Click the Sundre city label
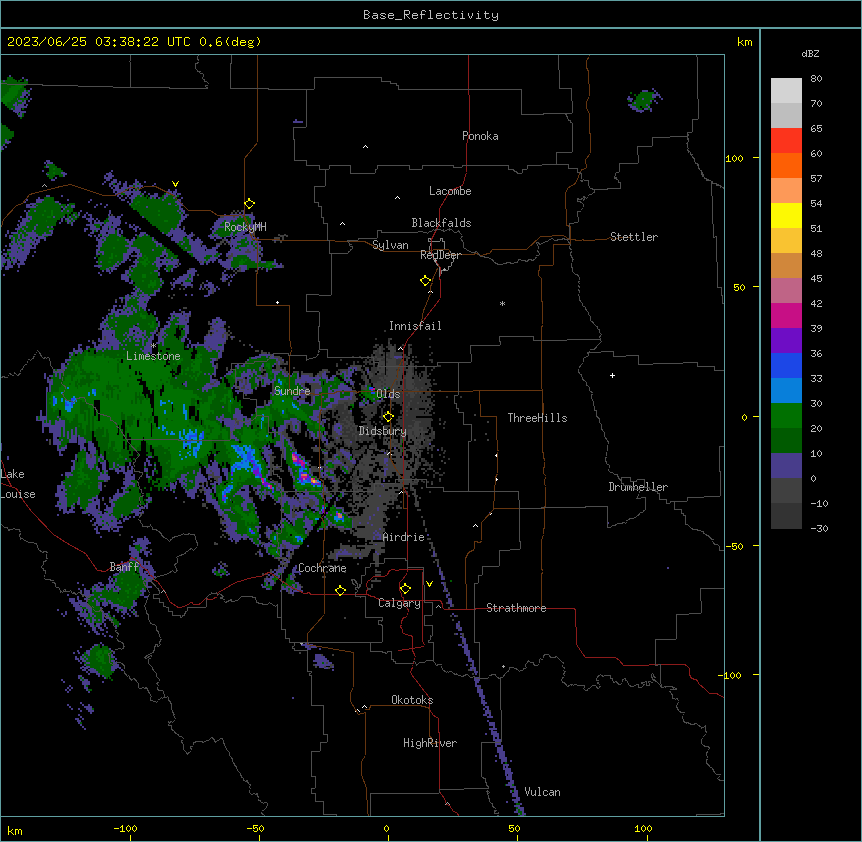This screenshot has height=842, width=862. click(292, 391)
